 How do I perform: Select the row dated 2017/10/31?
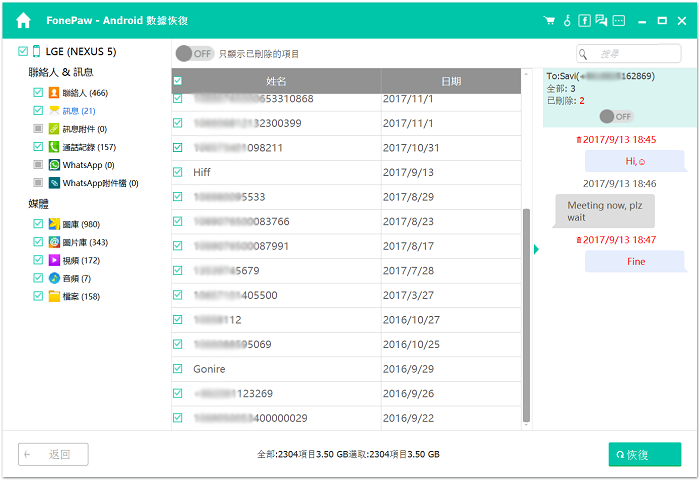click(346, 148)
